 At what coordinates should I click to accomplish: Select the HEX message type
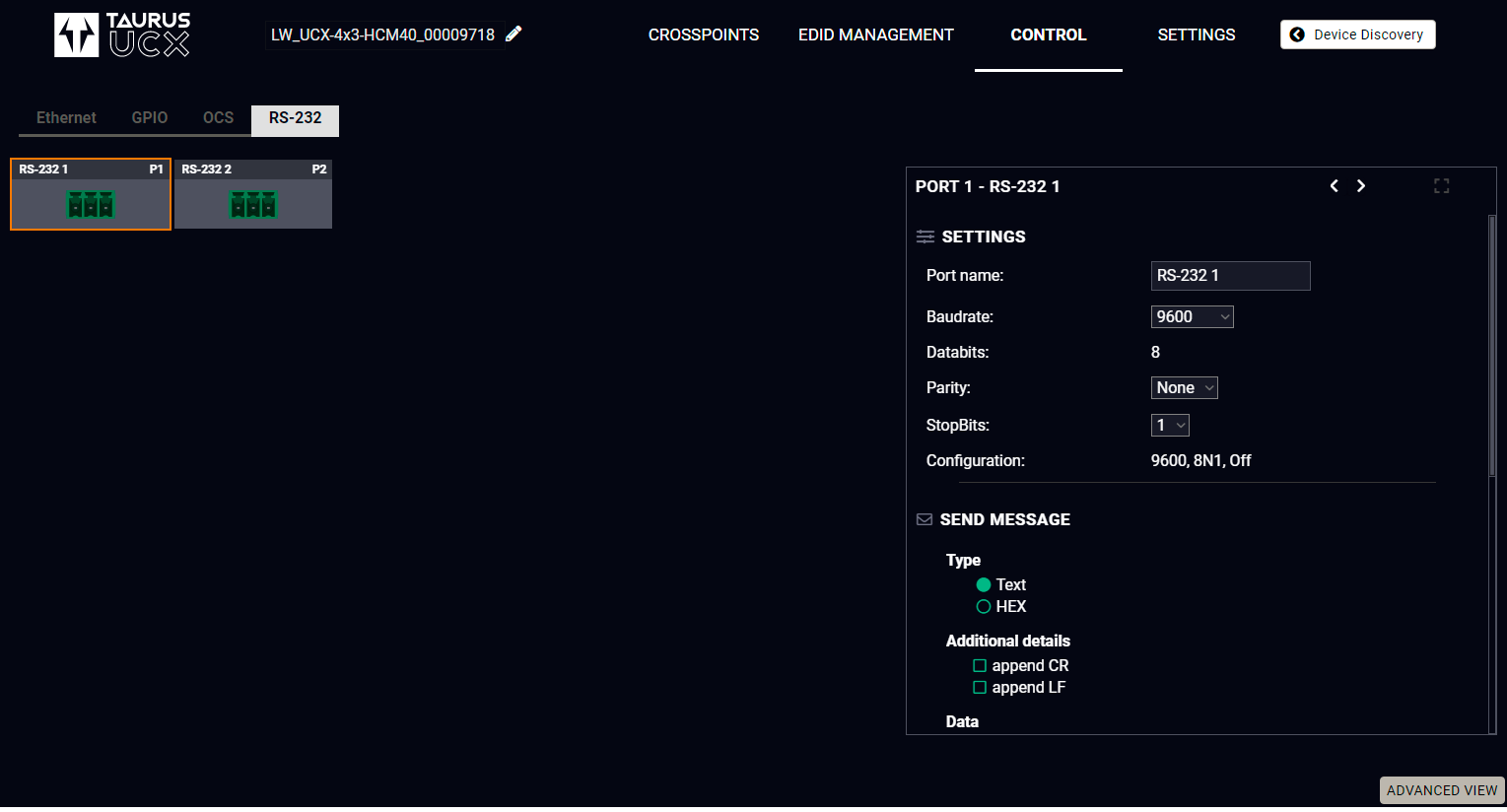point(984,607)
